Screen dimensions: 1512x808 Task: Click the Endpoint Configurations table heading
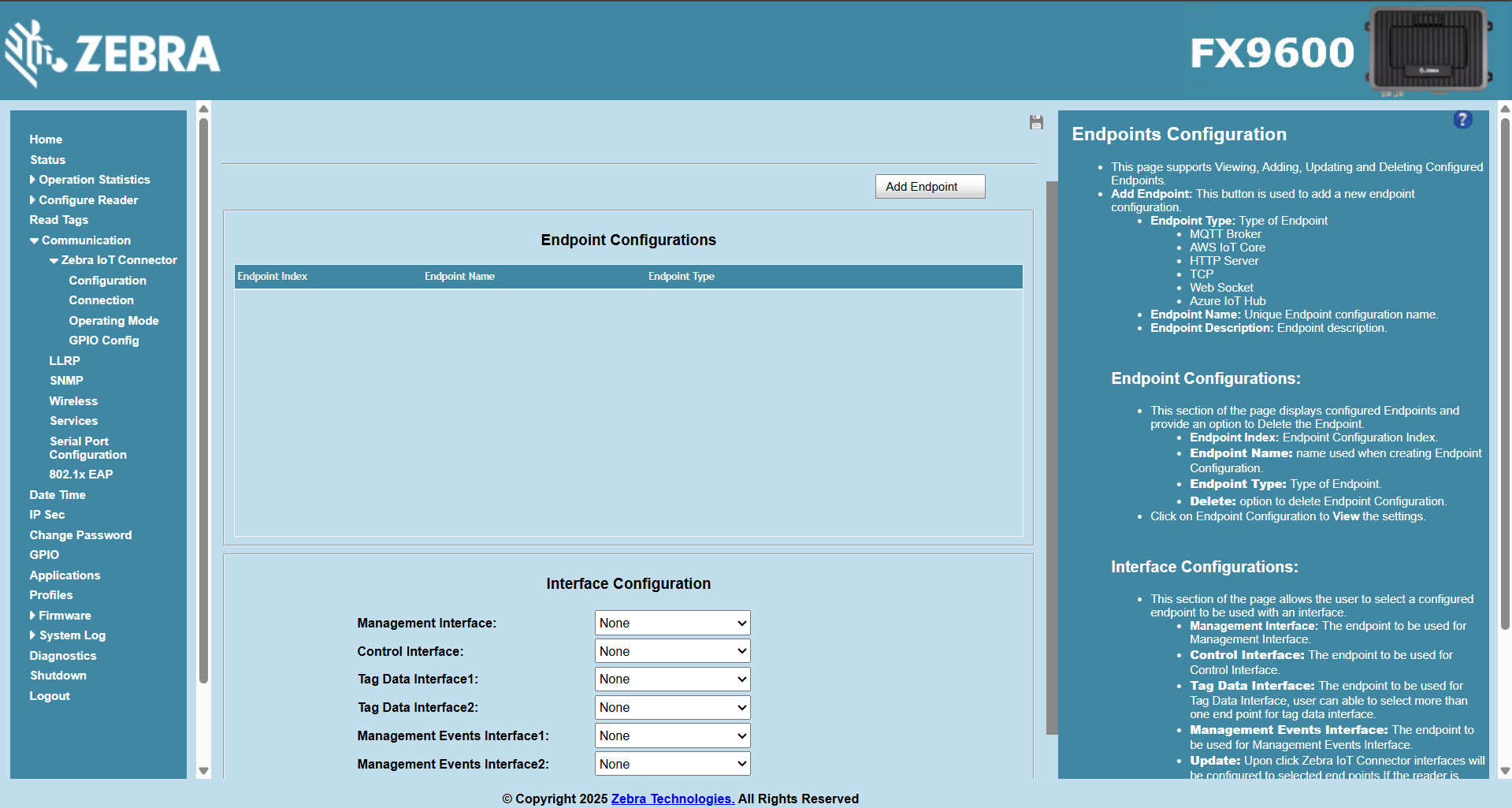coord(629,240)
